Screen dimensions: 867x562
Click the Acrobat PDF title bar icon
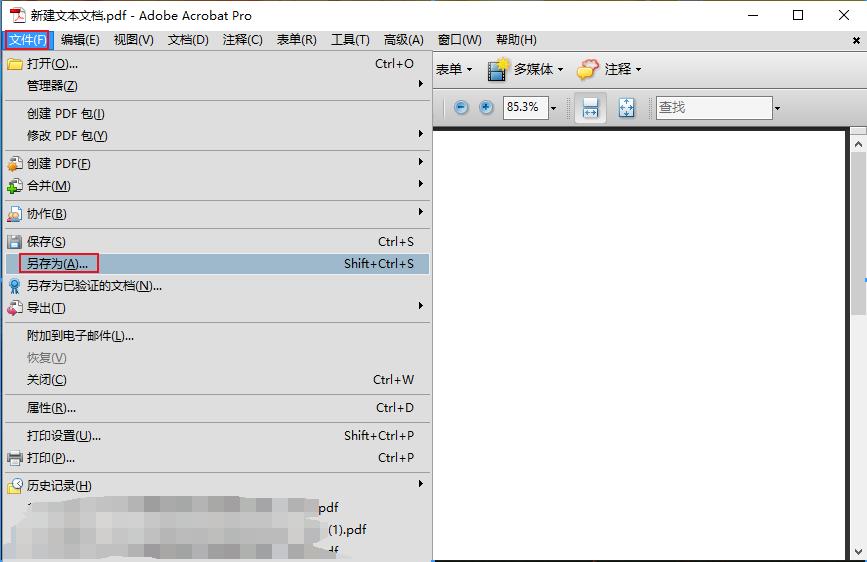point(17,15)
